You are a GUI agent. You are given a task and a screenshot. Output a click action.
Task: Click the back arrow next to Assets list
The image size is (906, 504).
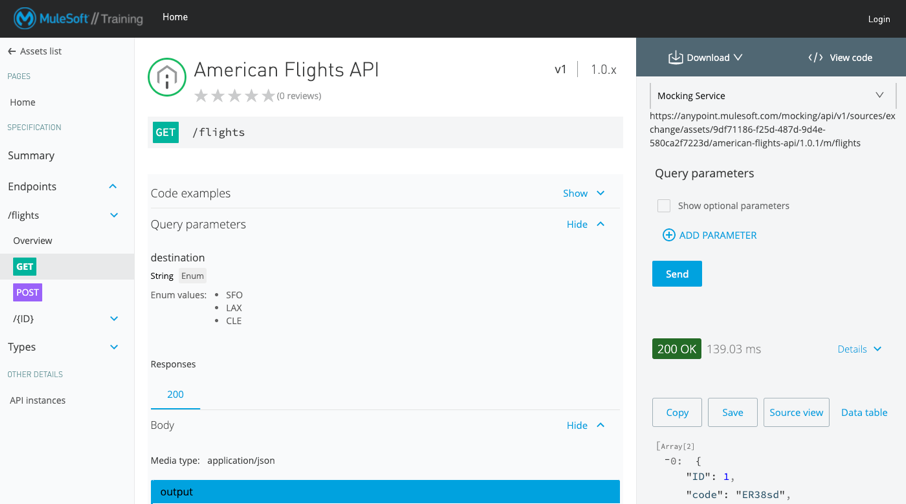click(x=12, y=51)
